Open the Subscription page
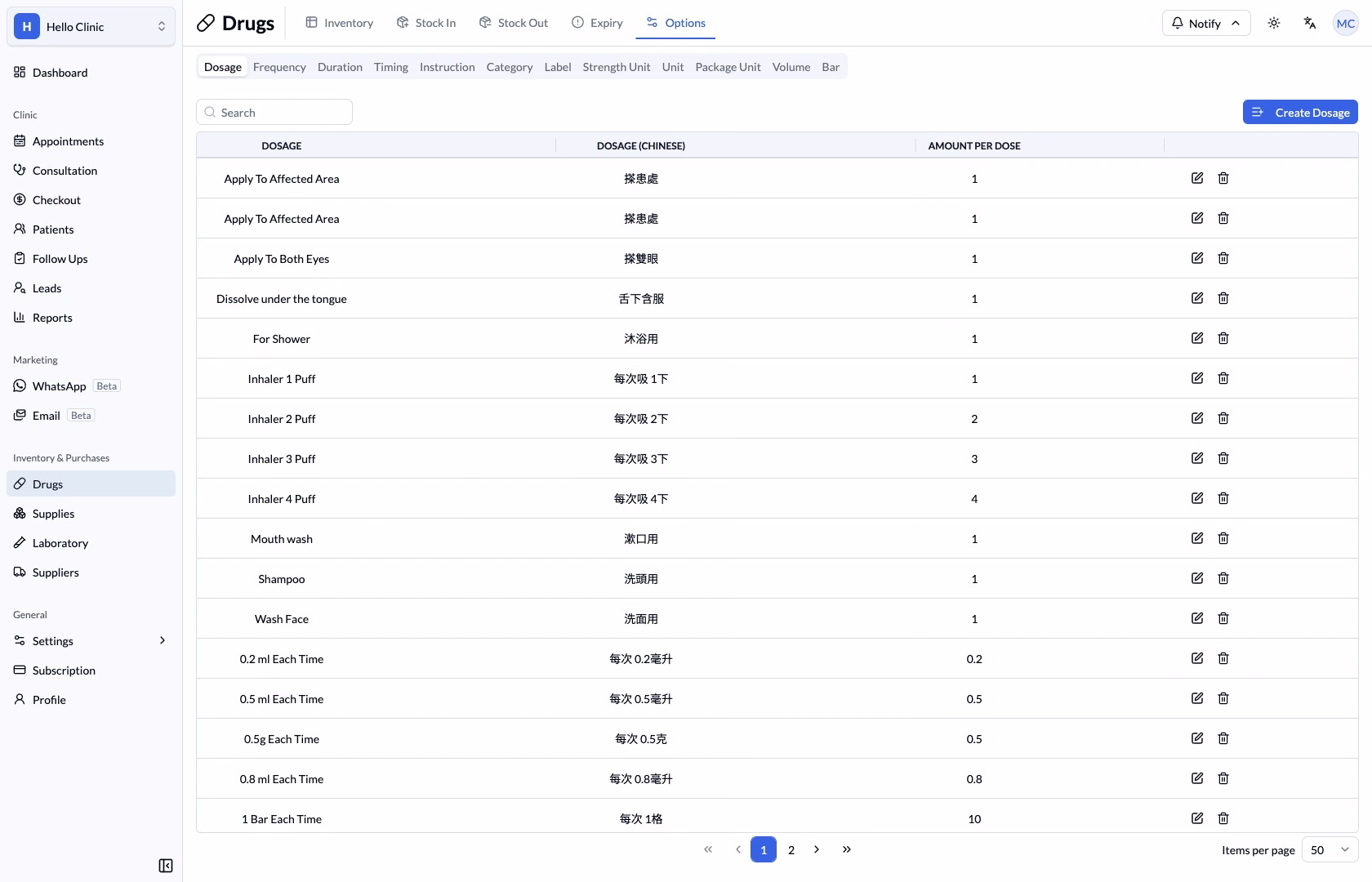Viewport: 1372px width, 882px height. click(x=91, y=670)
